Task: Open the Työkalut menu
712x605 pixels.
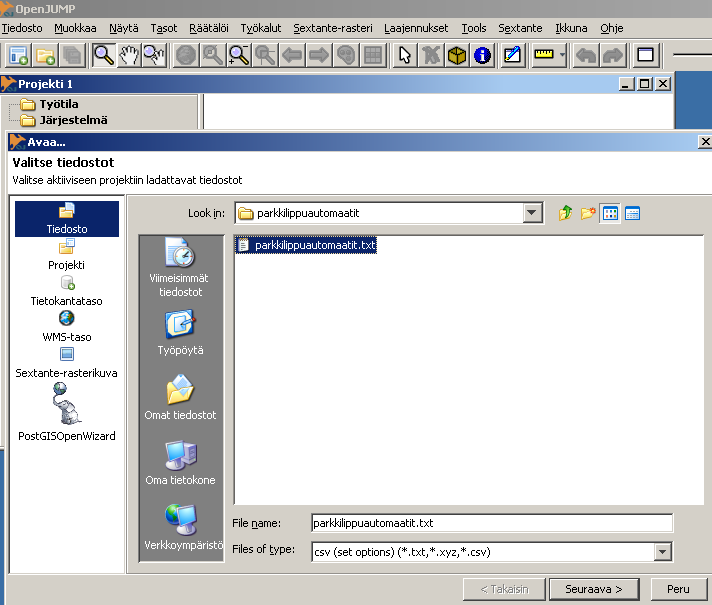Action: (261, 28)
